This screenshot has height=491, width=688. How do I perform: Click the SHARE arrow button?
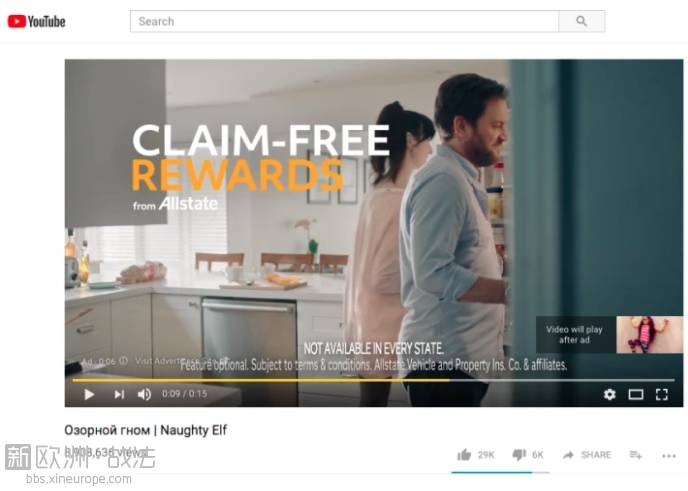point(587,455)
